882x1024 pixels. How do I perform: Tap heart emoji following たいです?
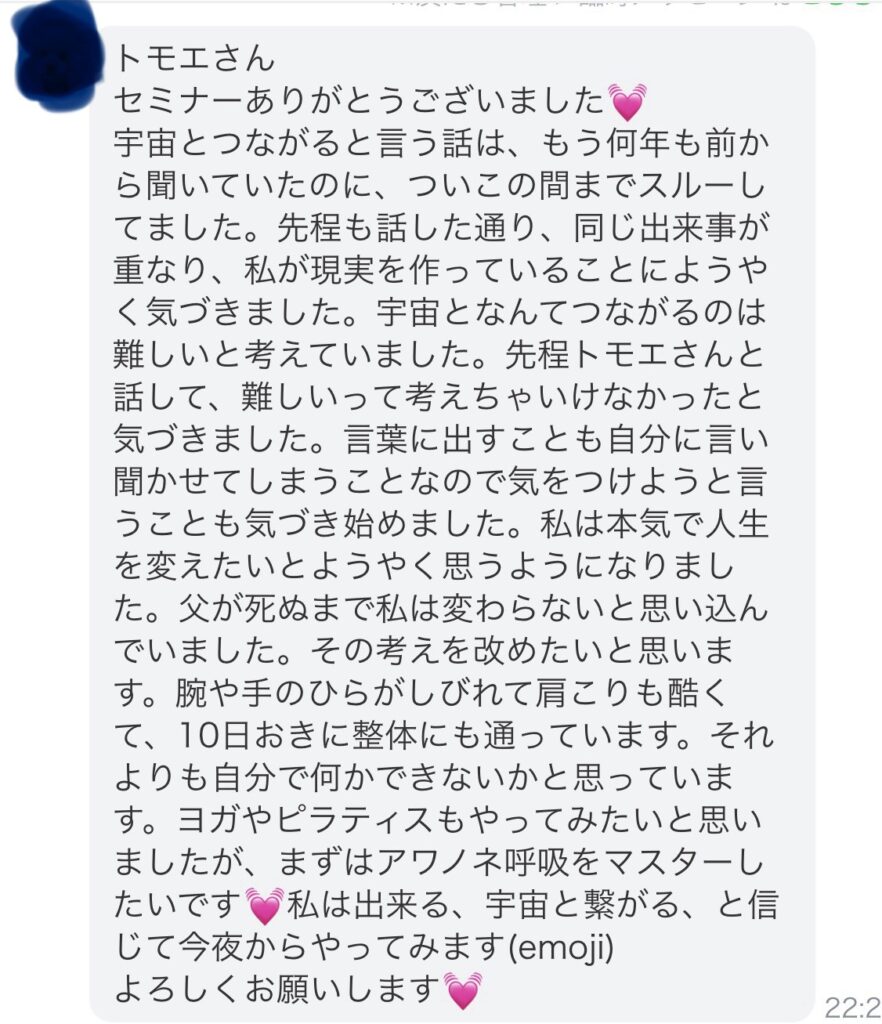pyautogui.click(x=264, y=906)
